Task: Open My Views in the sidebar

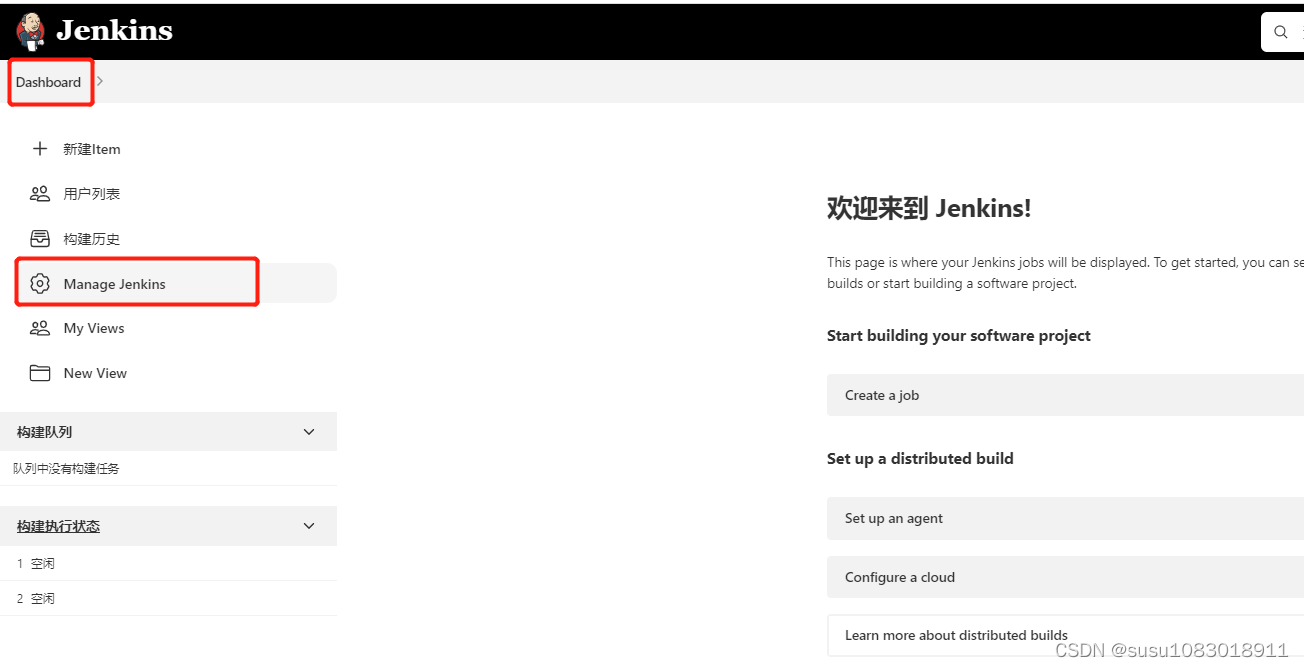Action: click(94, 328)
